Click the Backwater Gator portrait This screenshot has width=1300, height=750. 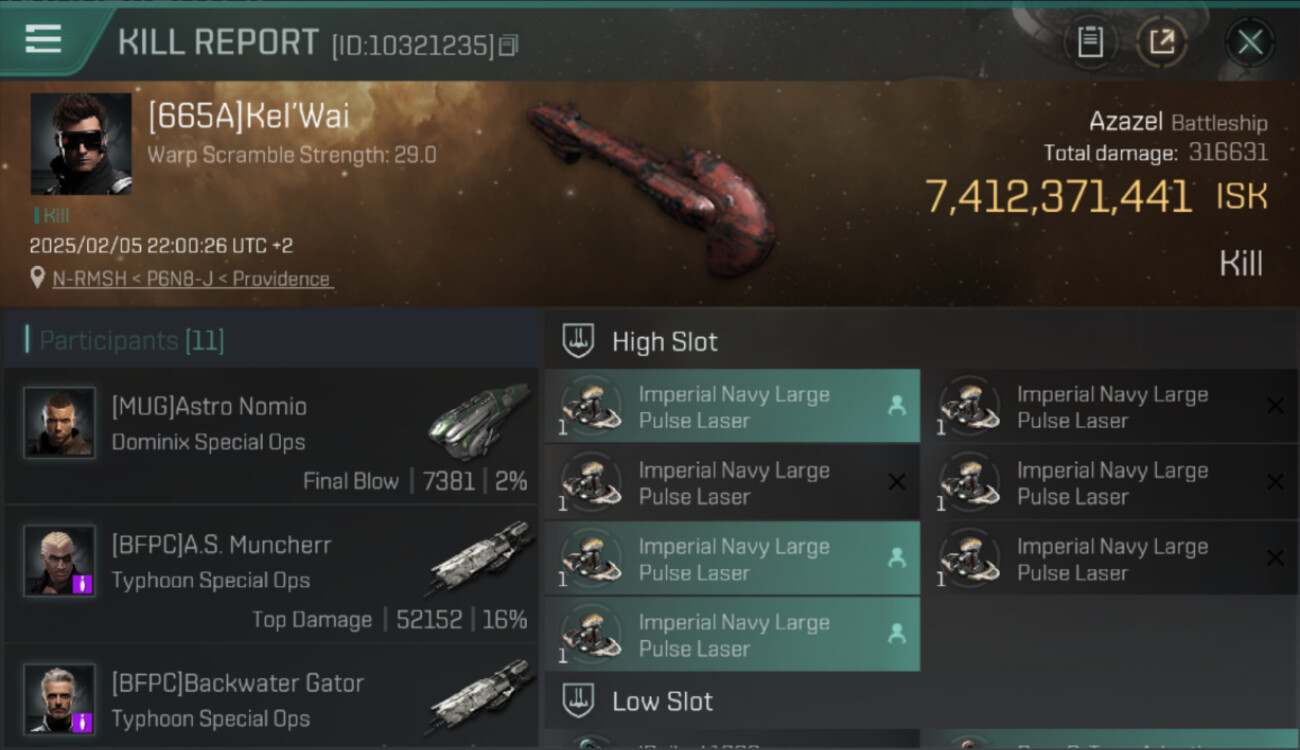pos(60,699)
